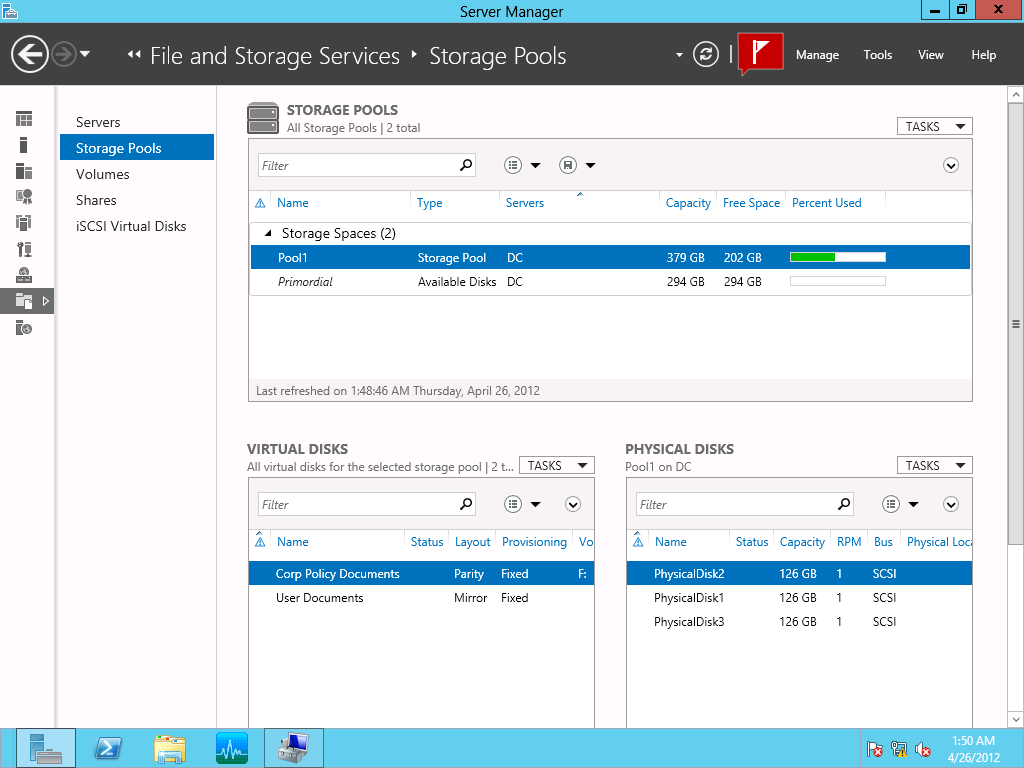1024x768 pixels.
Task: Open the View menu
Action: point(931,55)
